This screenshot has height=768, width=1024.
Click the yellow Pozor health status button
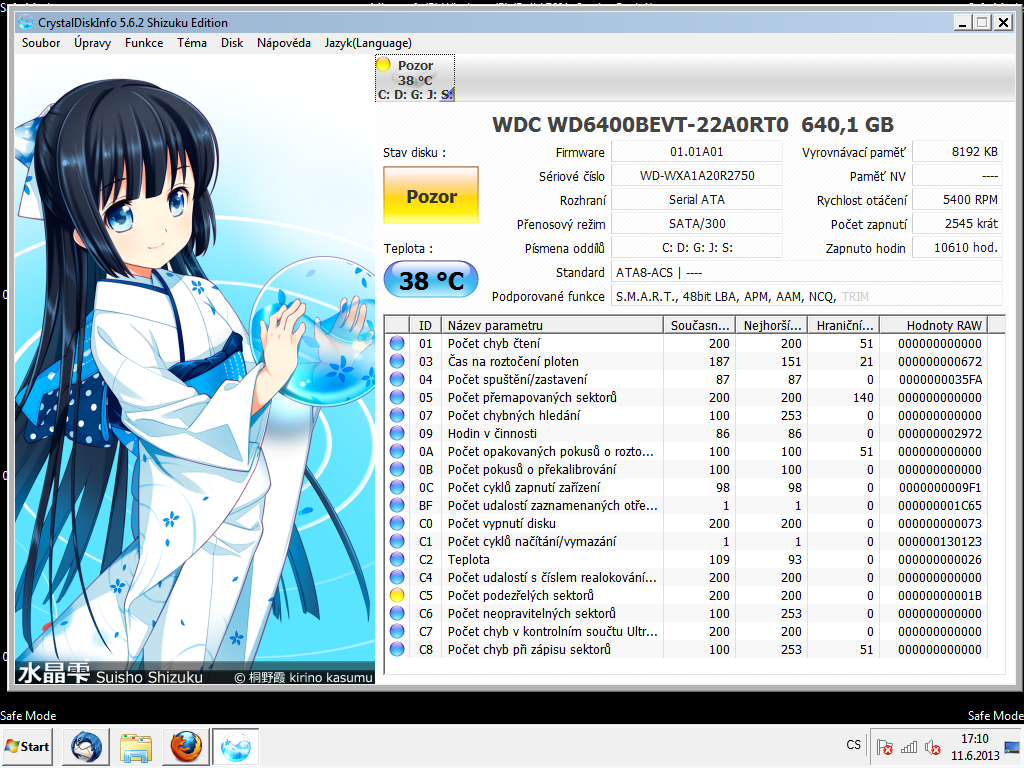431,196
